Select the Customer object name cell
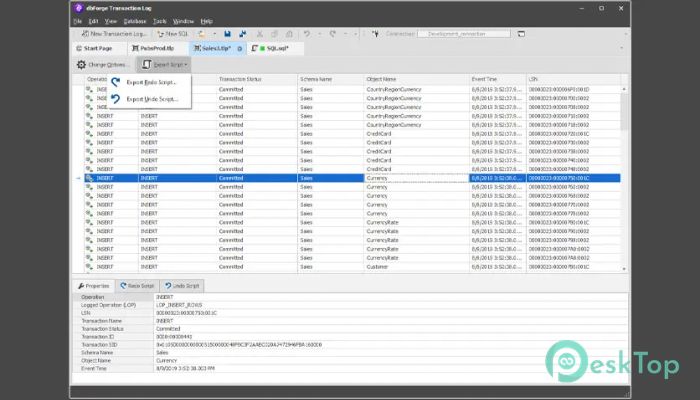 pyautogui.click(x=417, y=267)
